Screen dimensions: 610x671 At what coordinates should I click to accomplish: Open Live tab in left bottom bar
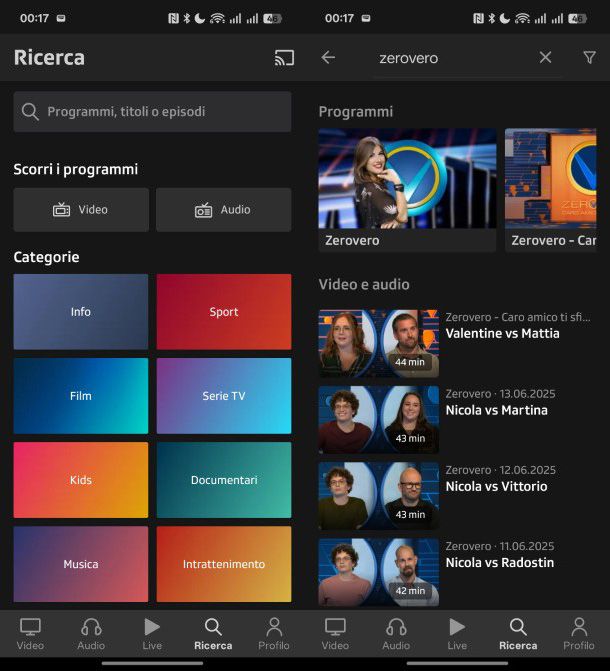(x=152, y=634)
